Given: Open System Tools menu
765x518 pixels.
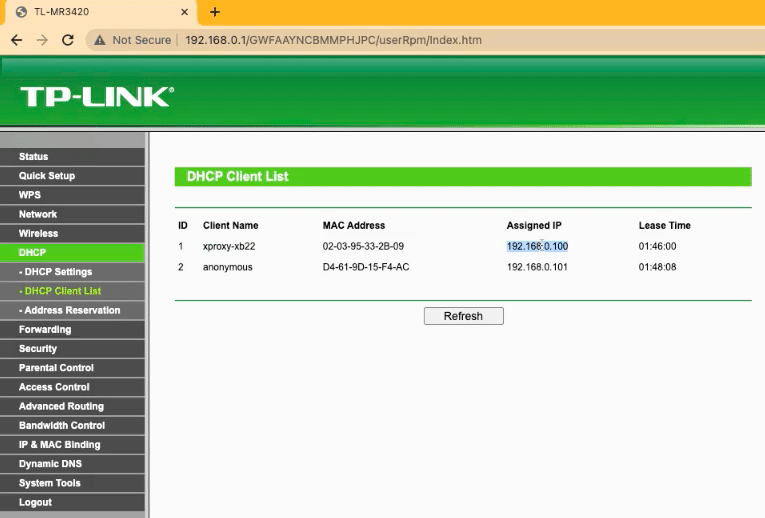Looking at the screenshot, I should click(x=72, y=483).
